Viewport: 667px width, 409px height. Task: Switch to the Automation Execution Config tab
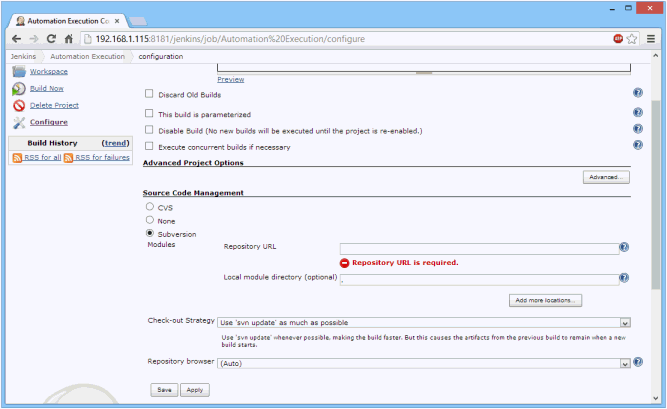pos(70,20)
